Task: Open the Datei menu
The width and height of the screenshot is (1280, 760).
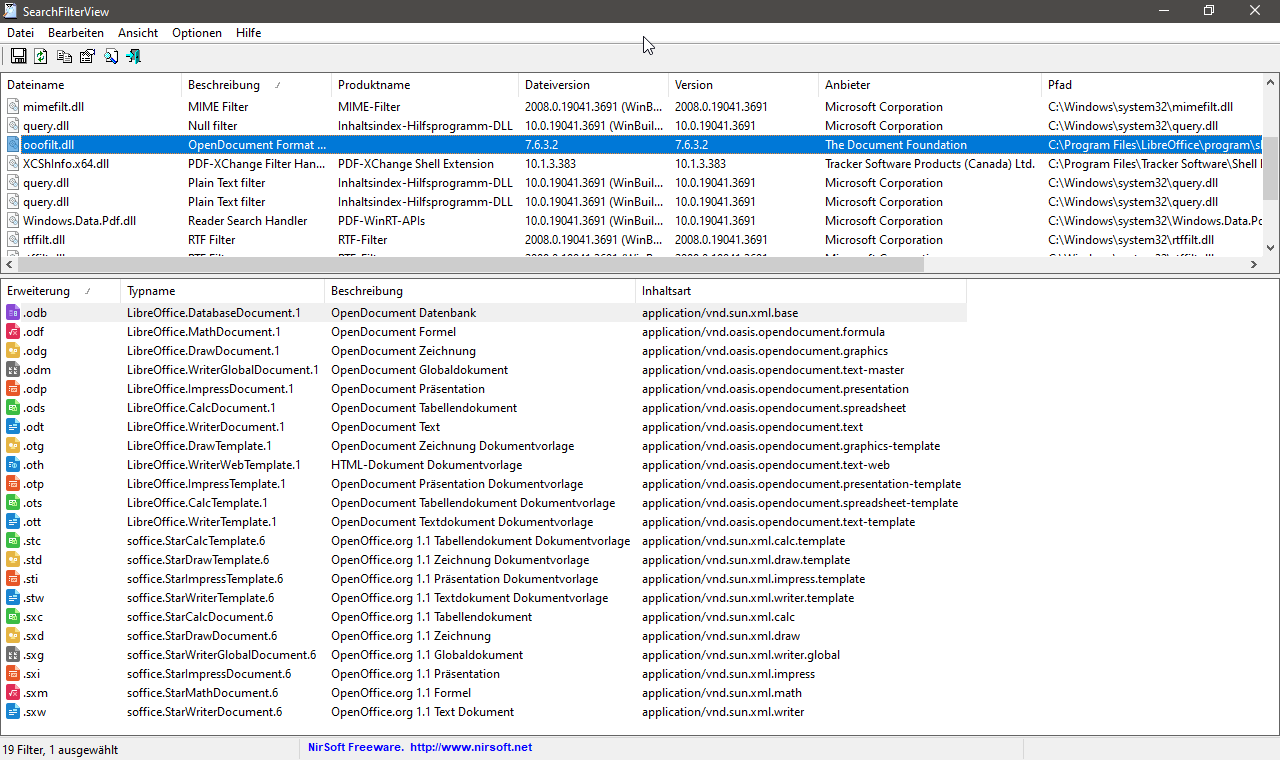Action: 20,33
